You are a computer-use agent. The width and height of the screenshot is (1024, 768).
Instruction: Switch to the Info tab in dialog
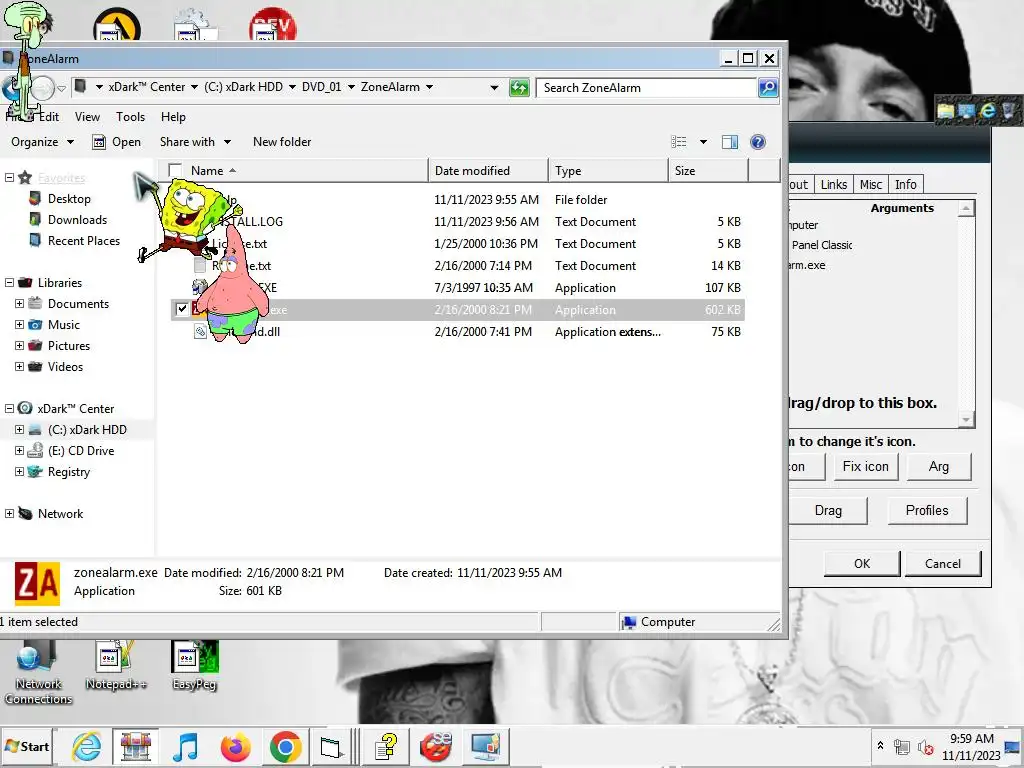[905, 185]
